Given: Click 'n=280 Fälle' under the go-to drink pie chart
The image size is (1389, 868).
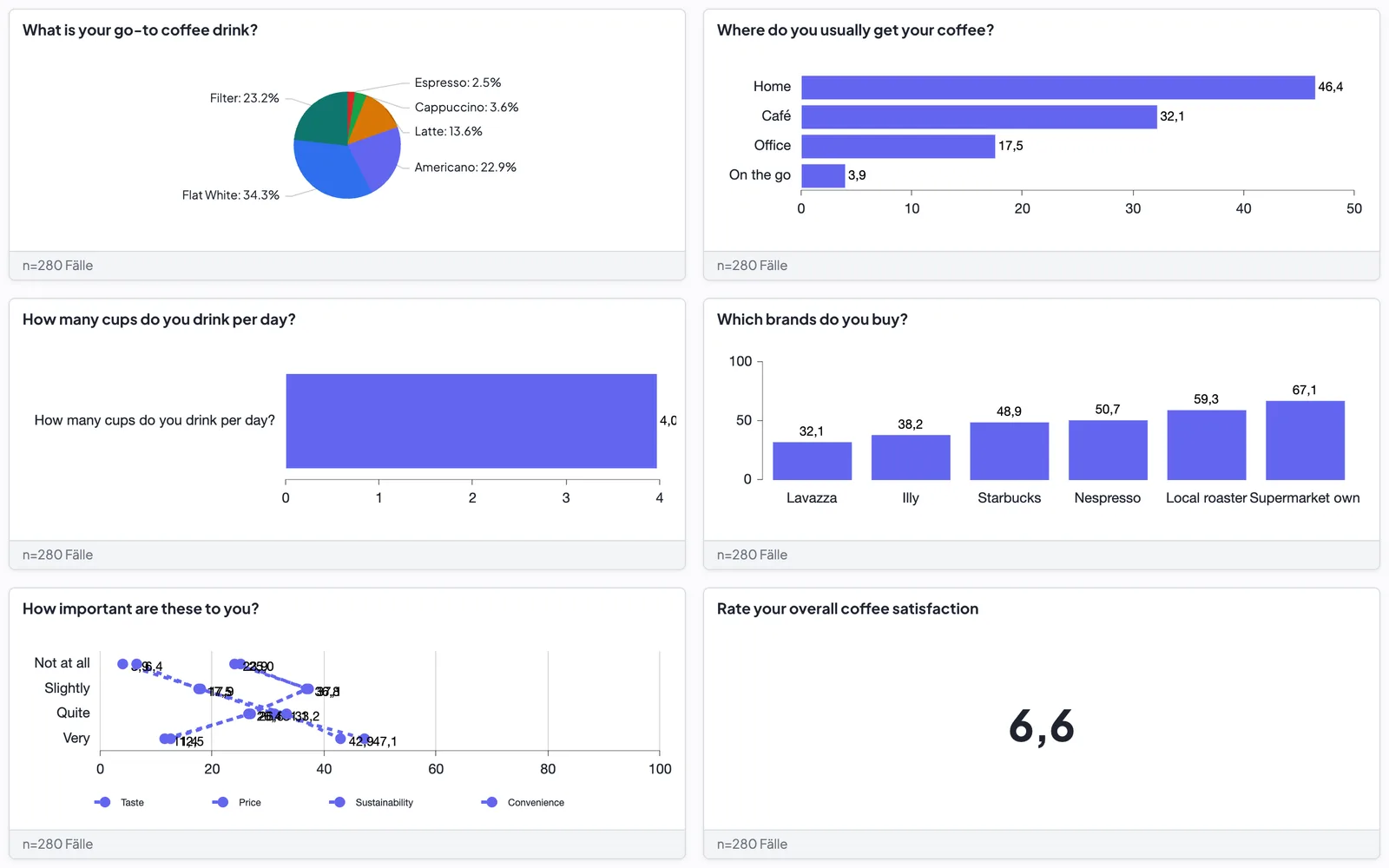Looking at the screenshot, I should [x=57, y=266].
